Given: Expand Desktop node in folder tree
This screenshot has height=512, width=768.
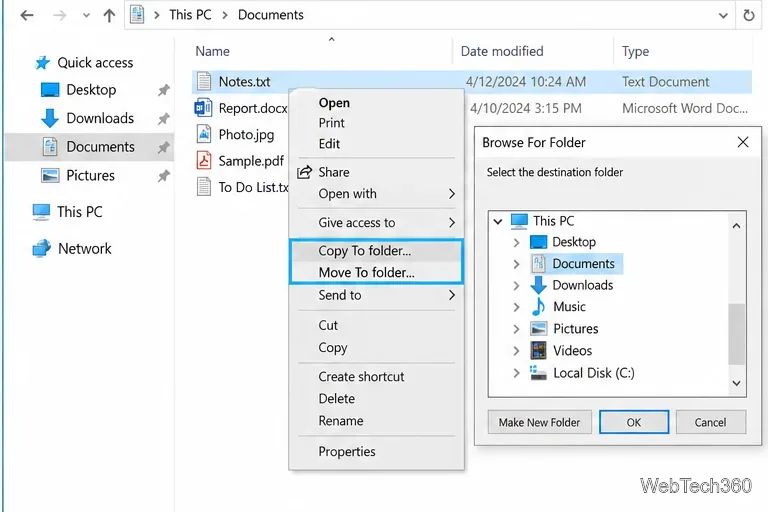Looking at the screenshot, I should [x=516, y=243].
